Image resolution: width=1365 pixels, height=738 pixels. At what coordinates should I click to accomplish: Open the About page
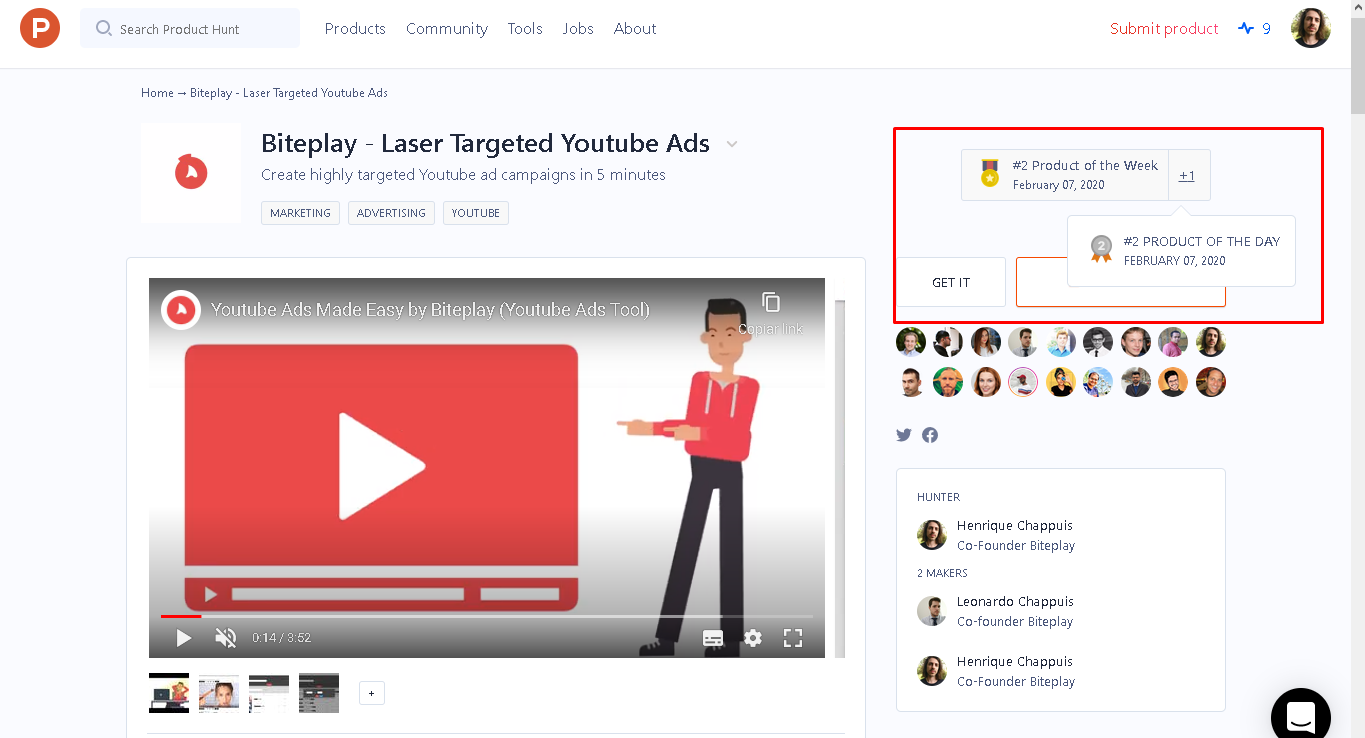pos(635,28)
